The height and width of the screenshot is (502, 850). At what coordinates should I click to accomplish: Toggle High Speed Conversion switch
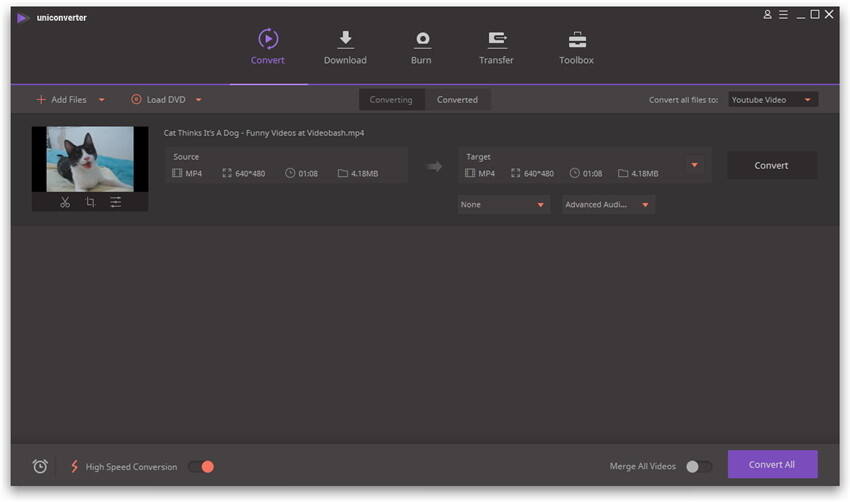tap(201, 467)
